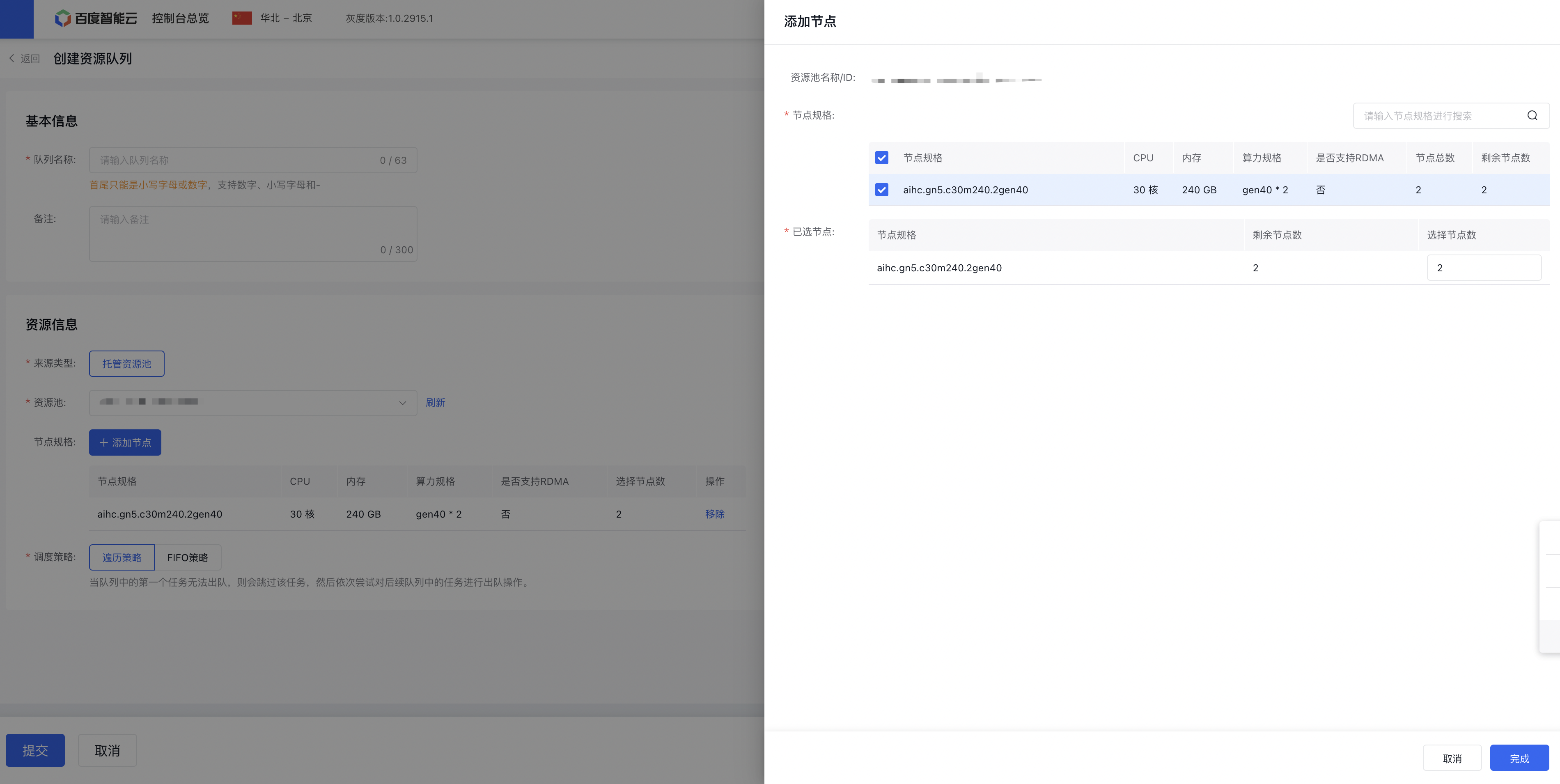Click the 基本信息 section heading

coord(51,121)
